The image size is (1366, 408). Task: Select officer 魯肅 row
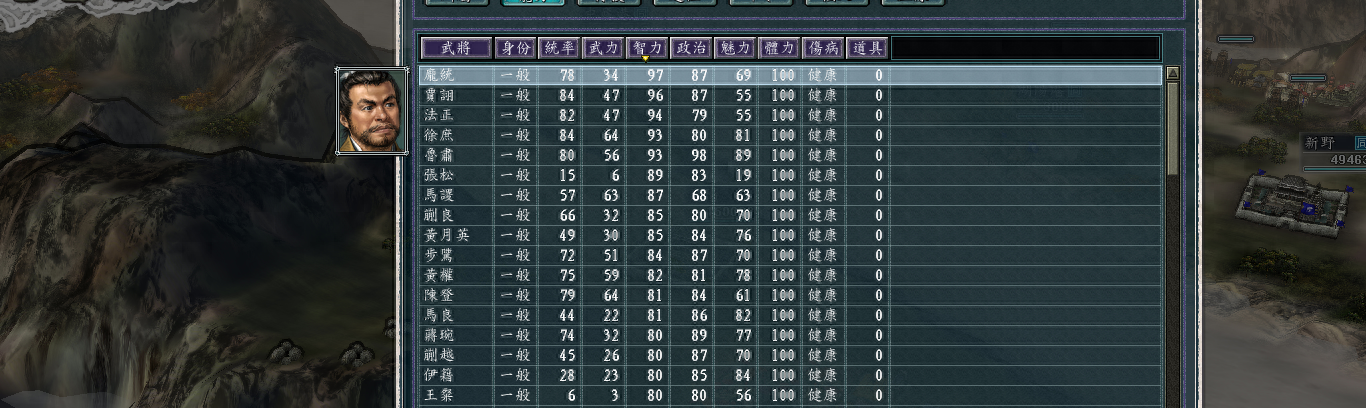(790, 155)
